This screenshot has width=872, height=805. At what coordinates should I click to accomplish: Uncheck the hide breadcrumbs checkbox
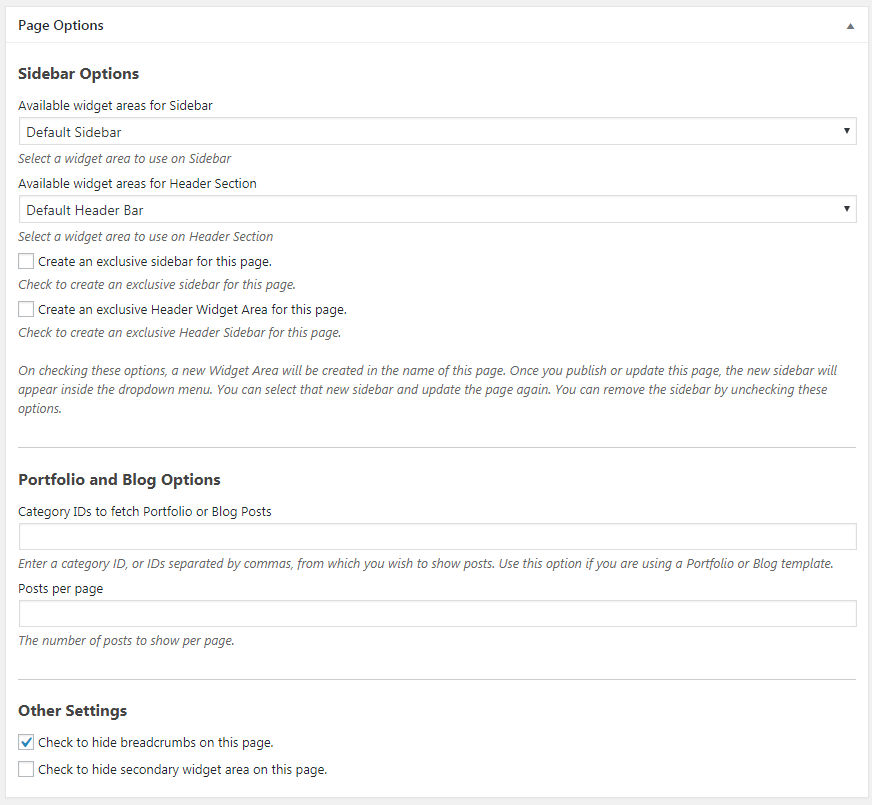coord(26,742)
